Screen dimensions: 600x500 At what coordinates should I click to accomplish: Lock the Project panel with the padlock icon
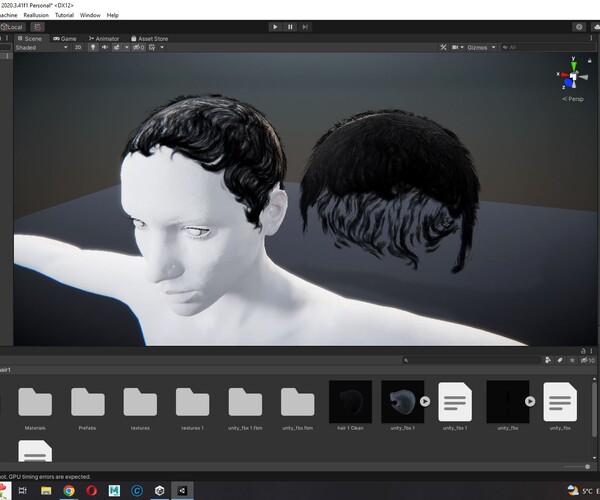click(x=583, y=351)
